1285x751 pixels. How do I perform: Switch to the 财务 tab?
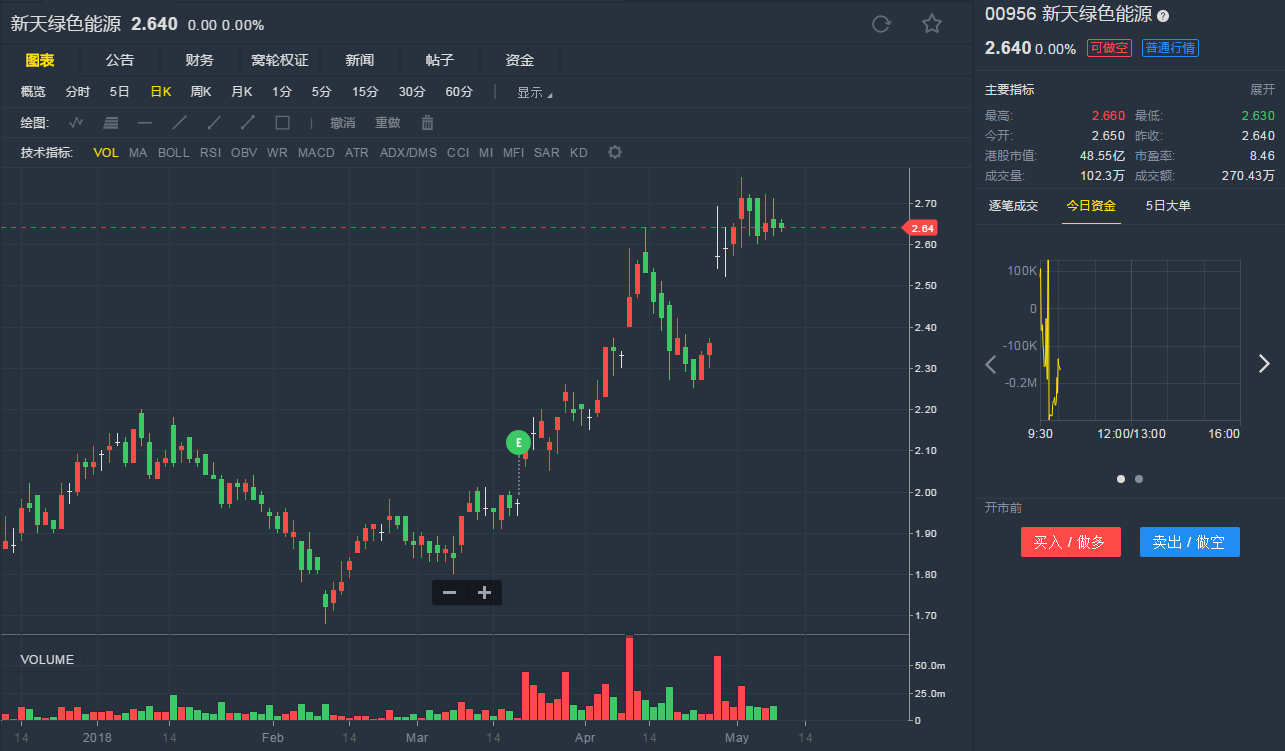click(x=199, y=60)
